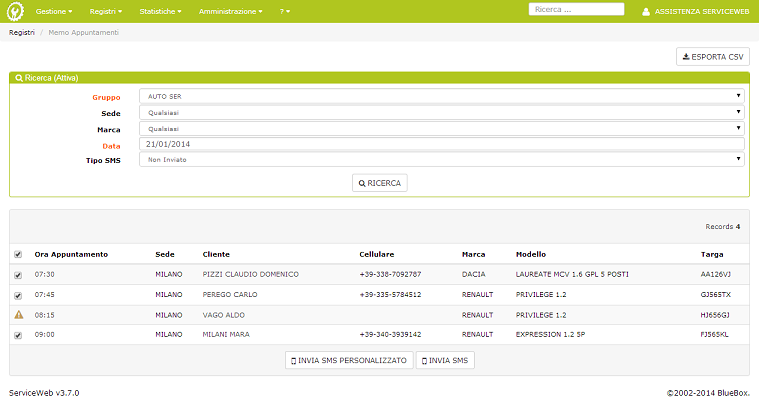Open the Gruppo dropdown showing AUTO SER
759x398 pixels.
click(441, 96)
